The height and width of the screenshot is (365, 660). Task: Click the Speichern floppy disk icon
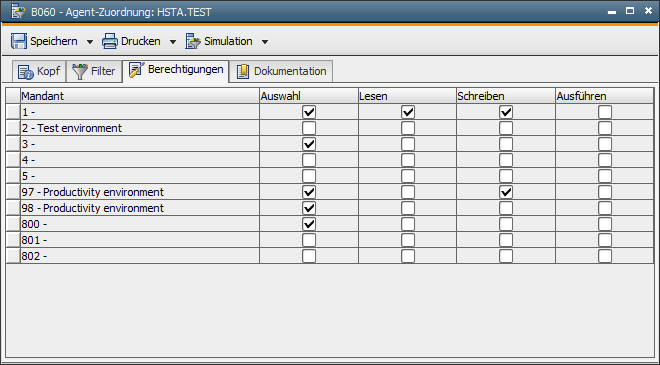(x=19, y=41)
